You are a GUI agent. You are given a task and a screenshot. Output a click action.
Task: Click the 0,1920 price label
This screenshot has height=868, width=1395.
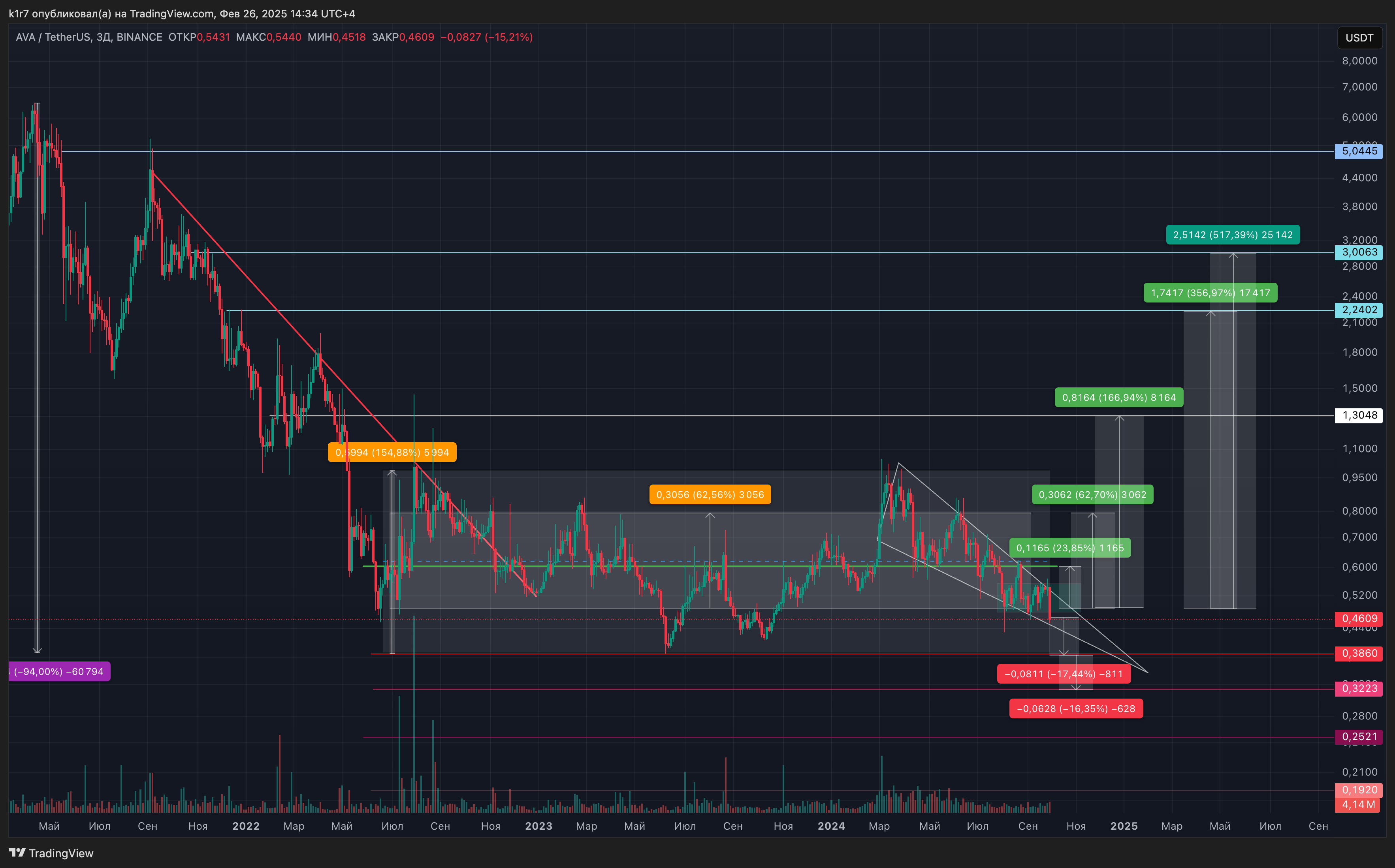(1359, 790)
